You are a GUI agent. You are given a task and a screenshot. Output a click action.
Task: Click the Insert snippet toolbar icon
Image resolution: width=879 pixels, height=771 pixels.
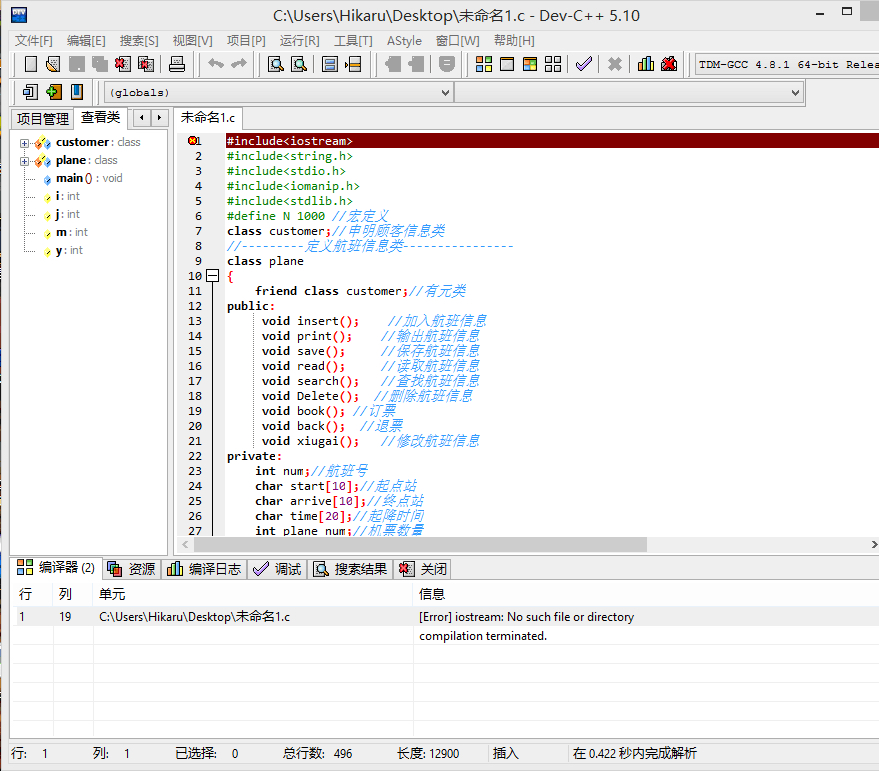30,92
